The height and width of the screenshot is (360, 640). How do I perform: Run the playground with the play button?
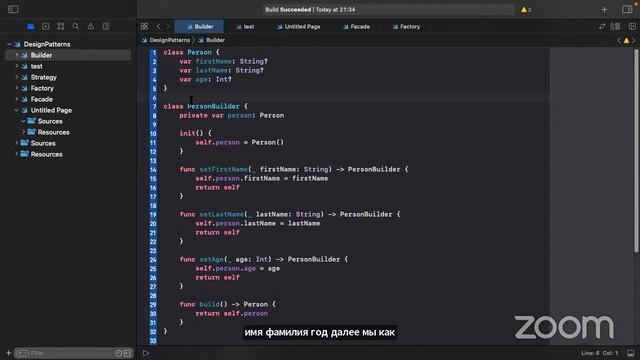click(x=146, y=353)
